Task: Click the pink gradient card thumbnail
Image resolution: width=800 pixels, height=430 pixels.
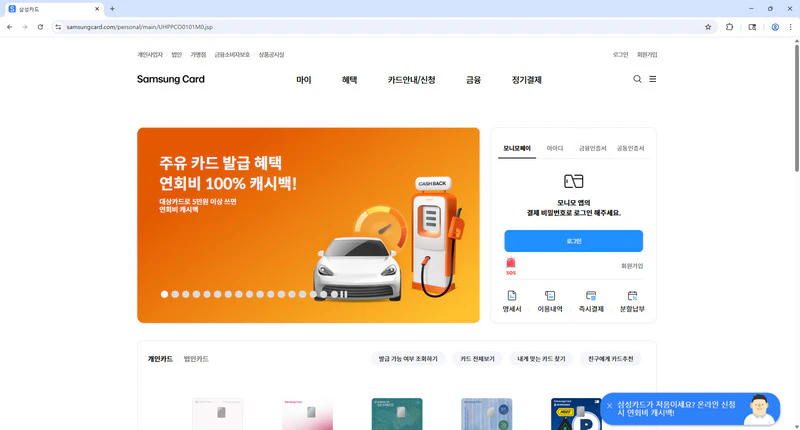Action: click(x=307, y=414)
